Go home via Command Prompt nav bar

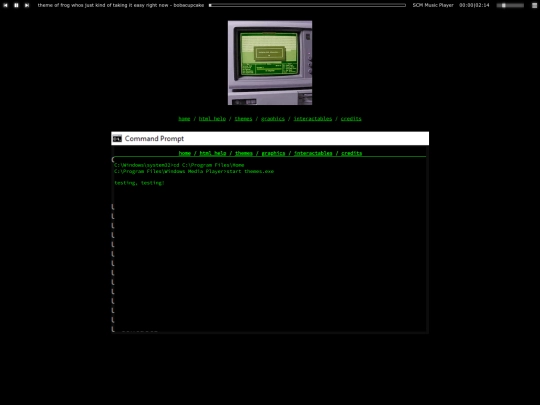pos(185,153)
